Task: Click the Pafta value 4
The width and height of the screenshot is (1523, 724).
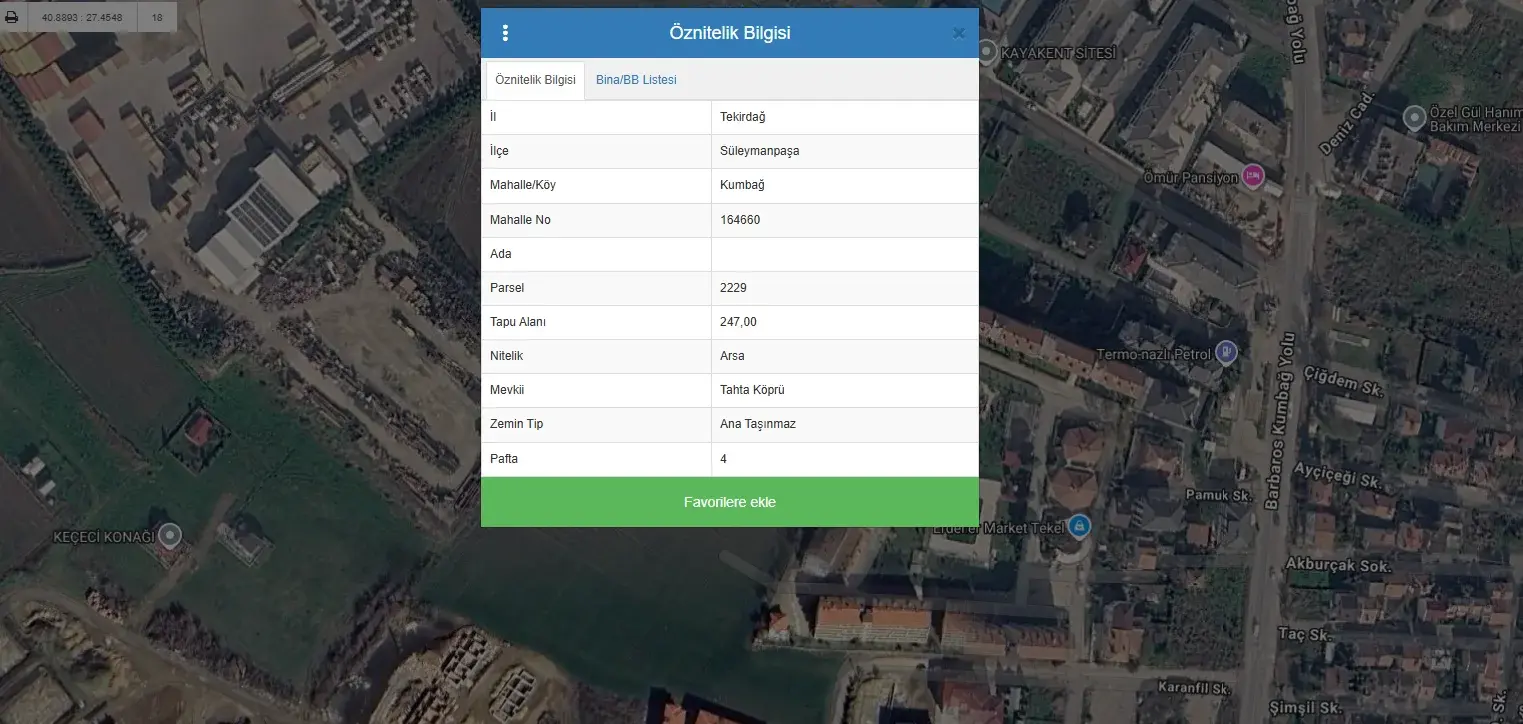Action: [x=845, y=459]
